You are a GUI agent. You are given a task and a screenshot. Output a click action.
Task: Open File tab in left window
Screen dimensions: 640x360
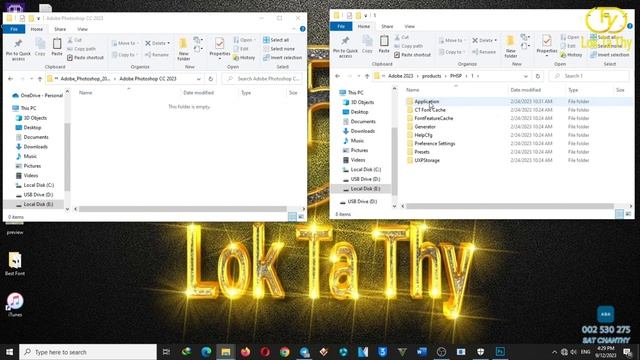pos(14,29)
